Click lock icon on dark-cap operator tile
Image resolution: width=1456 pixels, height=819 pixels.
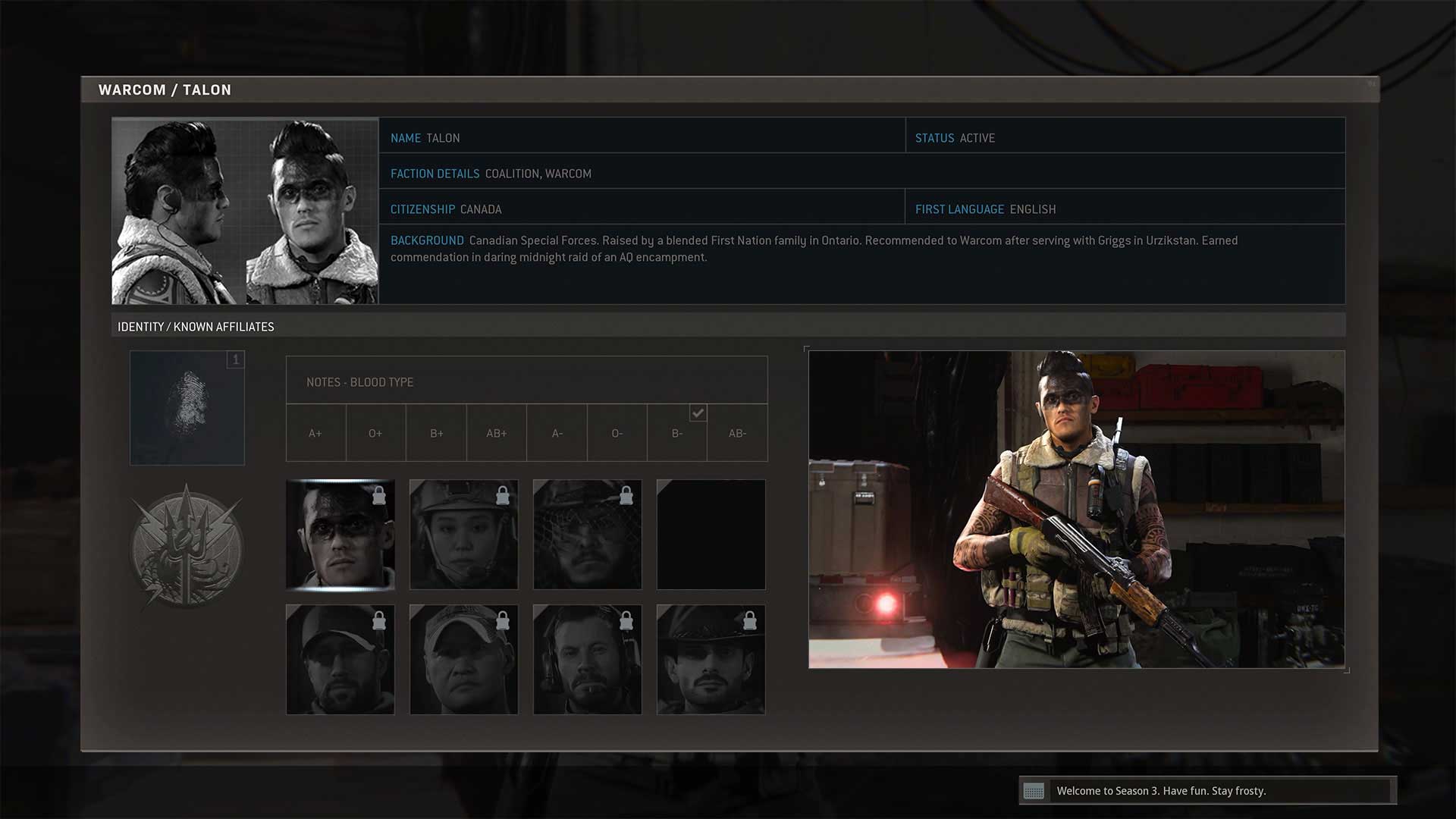[x=379, y=620]
